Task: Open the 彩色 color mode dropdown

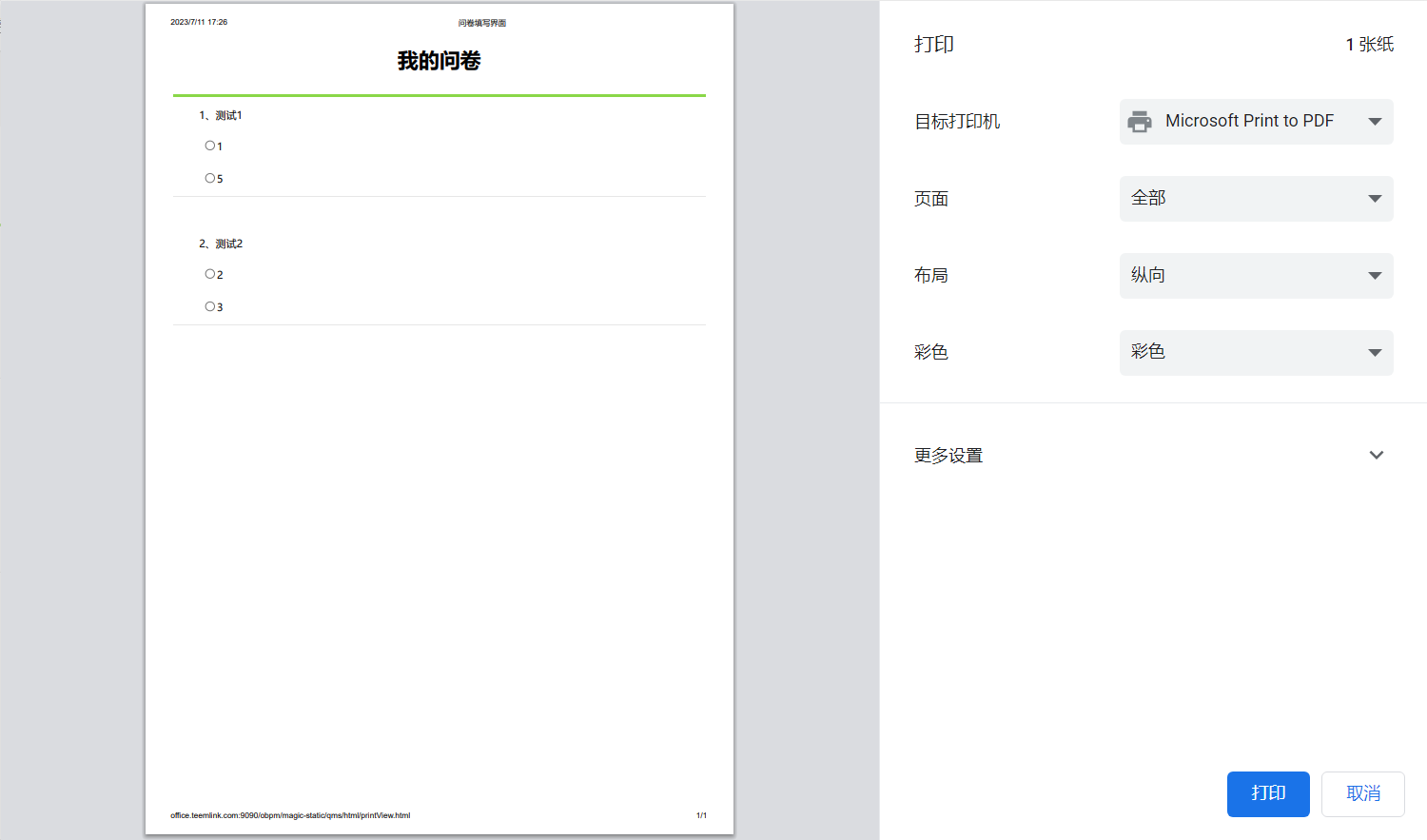Action: (x=1256, y=353)
